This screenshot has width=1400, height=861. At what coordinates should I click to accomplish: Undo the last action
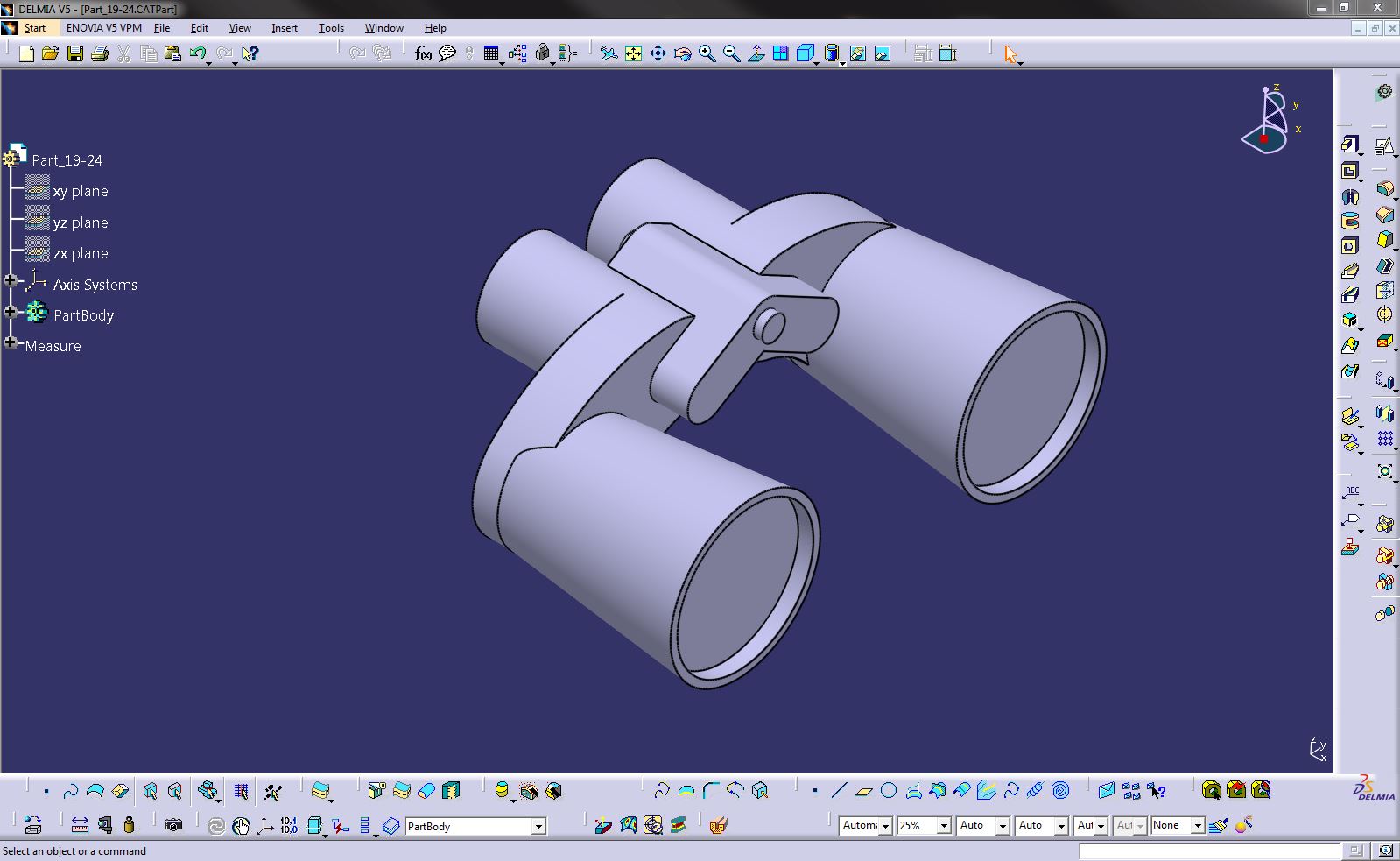click(197, 54)
